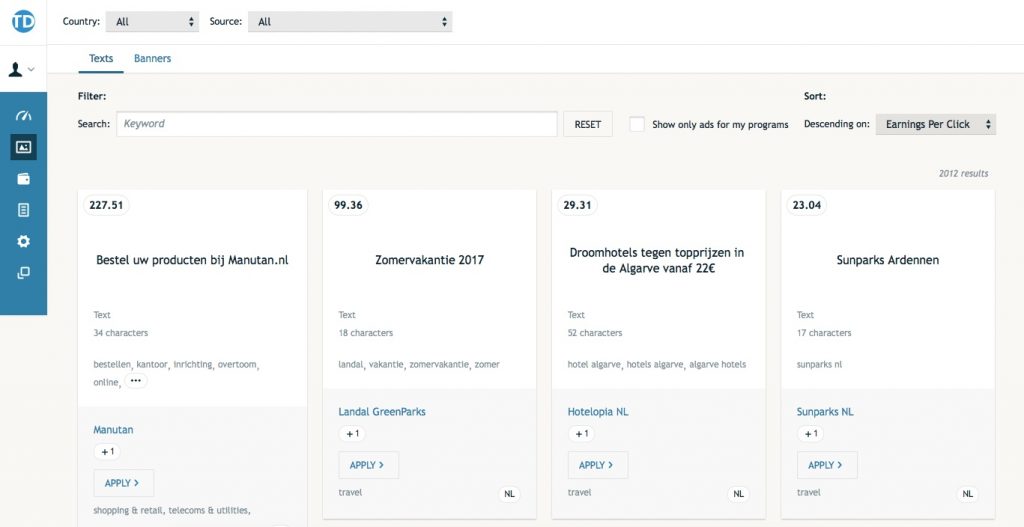Select ad text Sunparks Ardennen
Image resolution: width=1024 pixels, height=527 pixels.
[x=888, y=260]
